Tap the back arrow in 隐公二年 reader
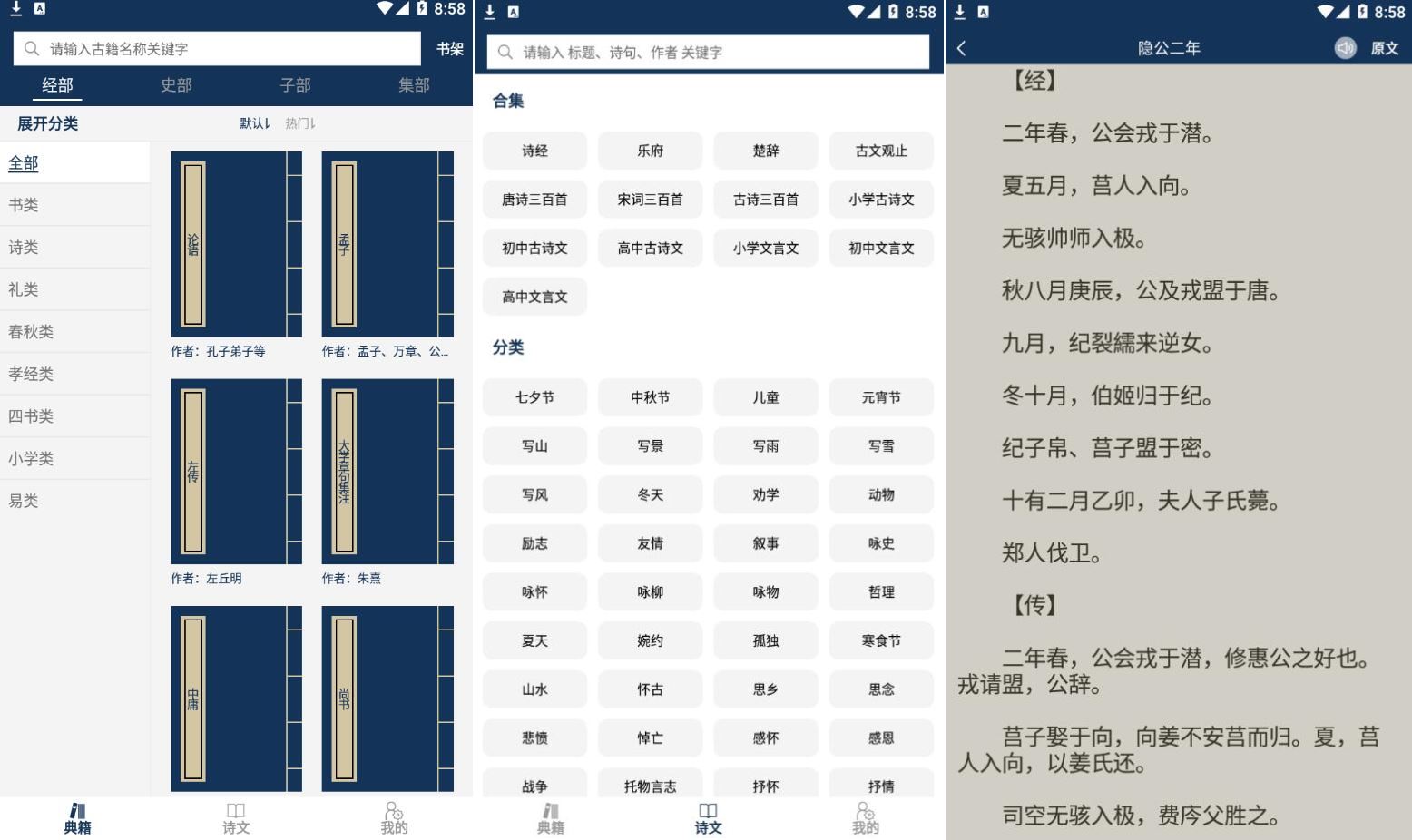Image resolution: width=1412 pixels, height=840 pixels. point(961,48)
